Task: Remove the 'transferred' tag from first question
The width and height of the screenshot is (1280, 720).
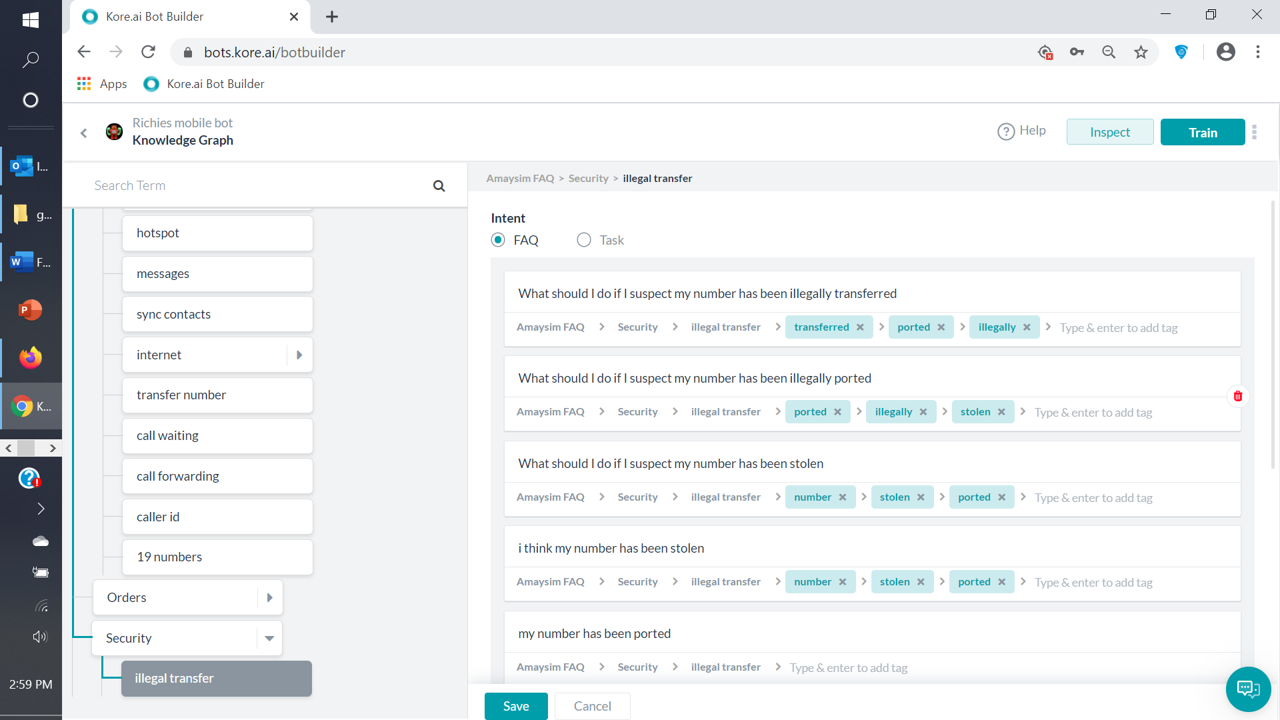Action: click(860, 327)
